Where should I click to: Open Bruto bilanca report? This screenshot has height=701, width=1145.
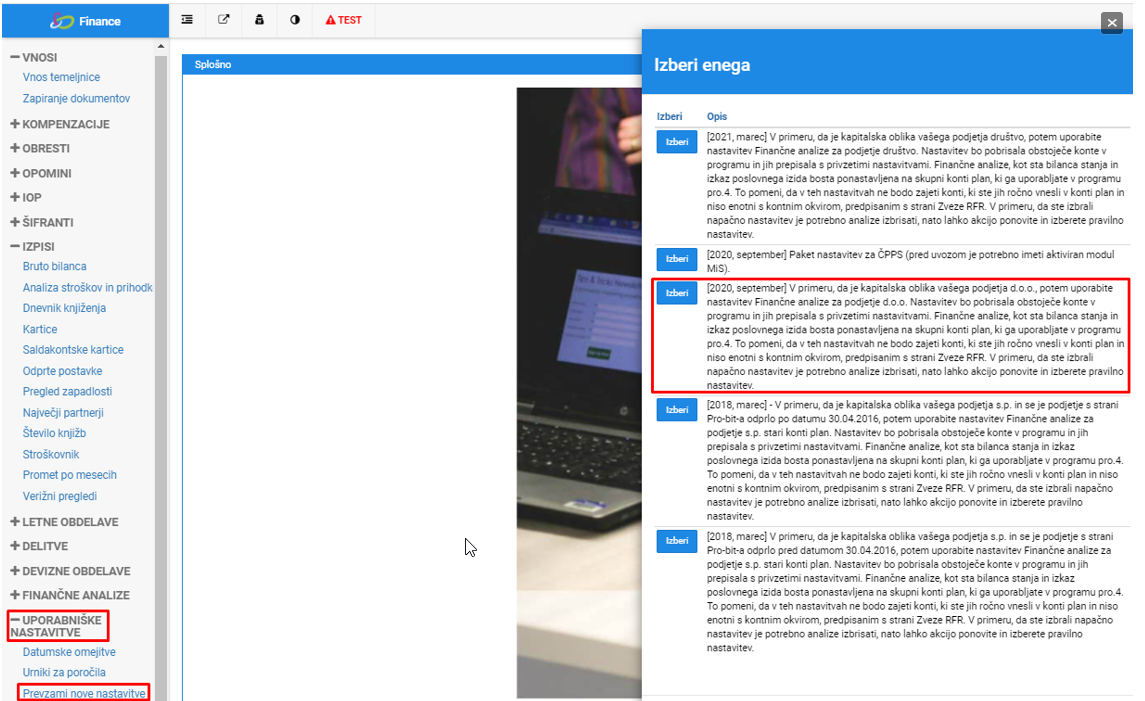pos(54,266)
